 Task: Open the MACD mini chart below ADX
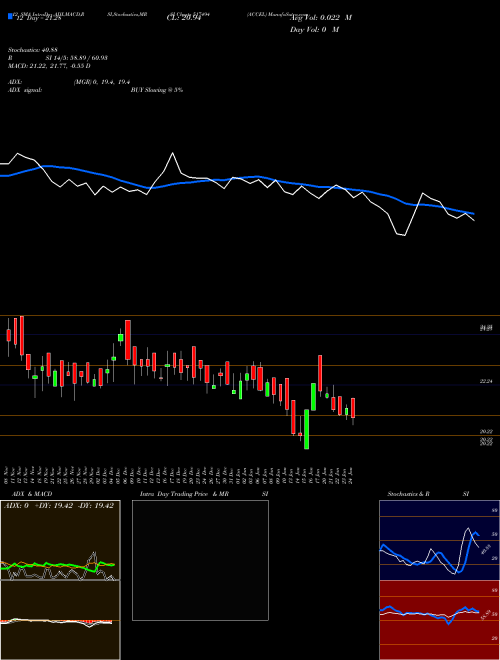[x=60, y=620]
